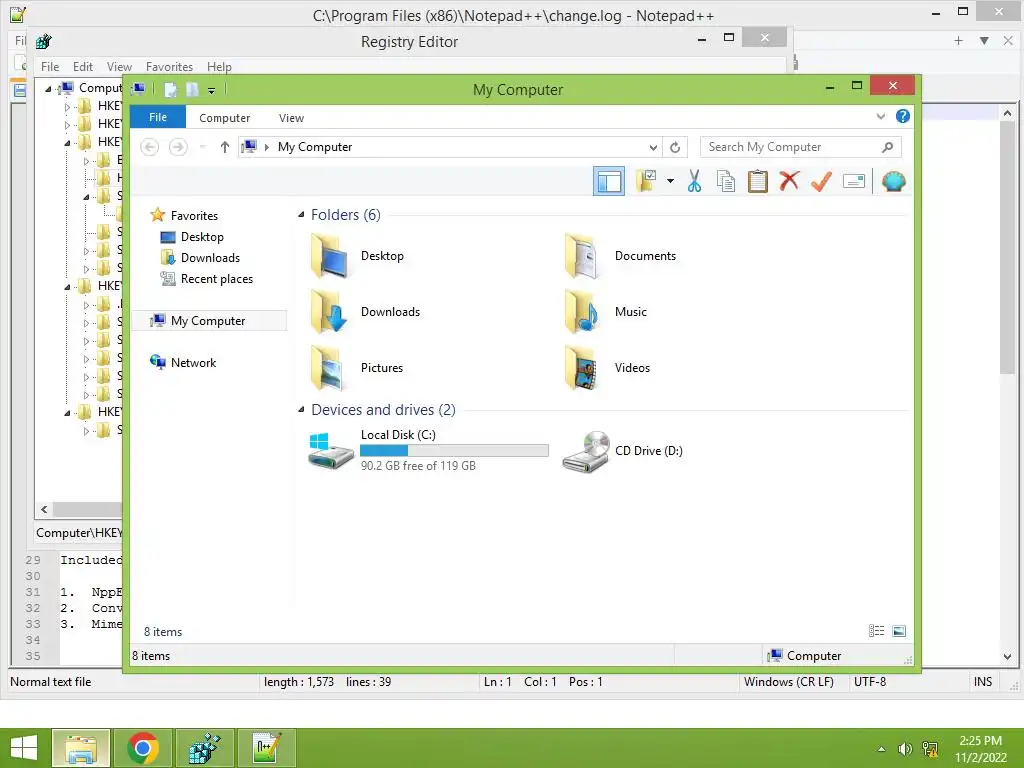
Task: Collapse the Computer root node in Registry Editor
Action: pos(48,88)
